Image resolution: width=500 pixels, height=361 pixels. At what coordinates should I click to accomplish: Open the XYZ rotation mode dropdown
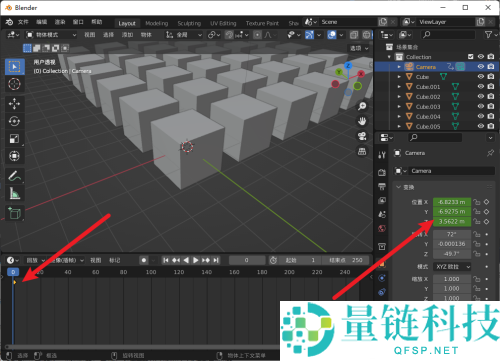tap(453, 267)
